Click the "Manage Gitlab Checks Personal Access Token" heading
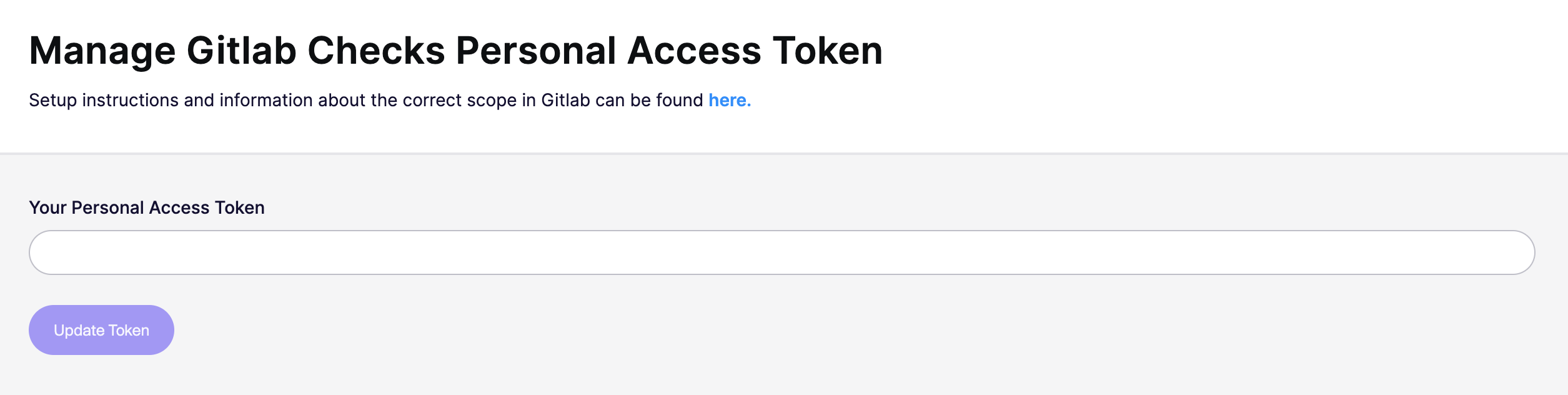The width and height of the screenshot is (1568, 395). pos(455,50)
